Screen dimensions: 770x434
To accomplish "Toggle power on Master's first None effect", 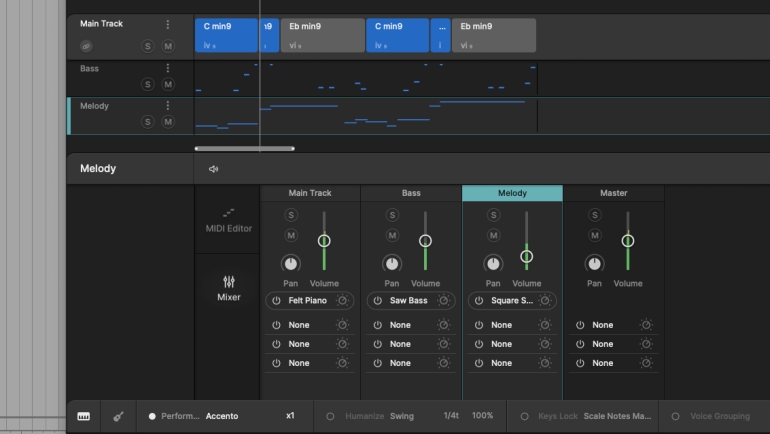I will [580, 325].
